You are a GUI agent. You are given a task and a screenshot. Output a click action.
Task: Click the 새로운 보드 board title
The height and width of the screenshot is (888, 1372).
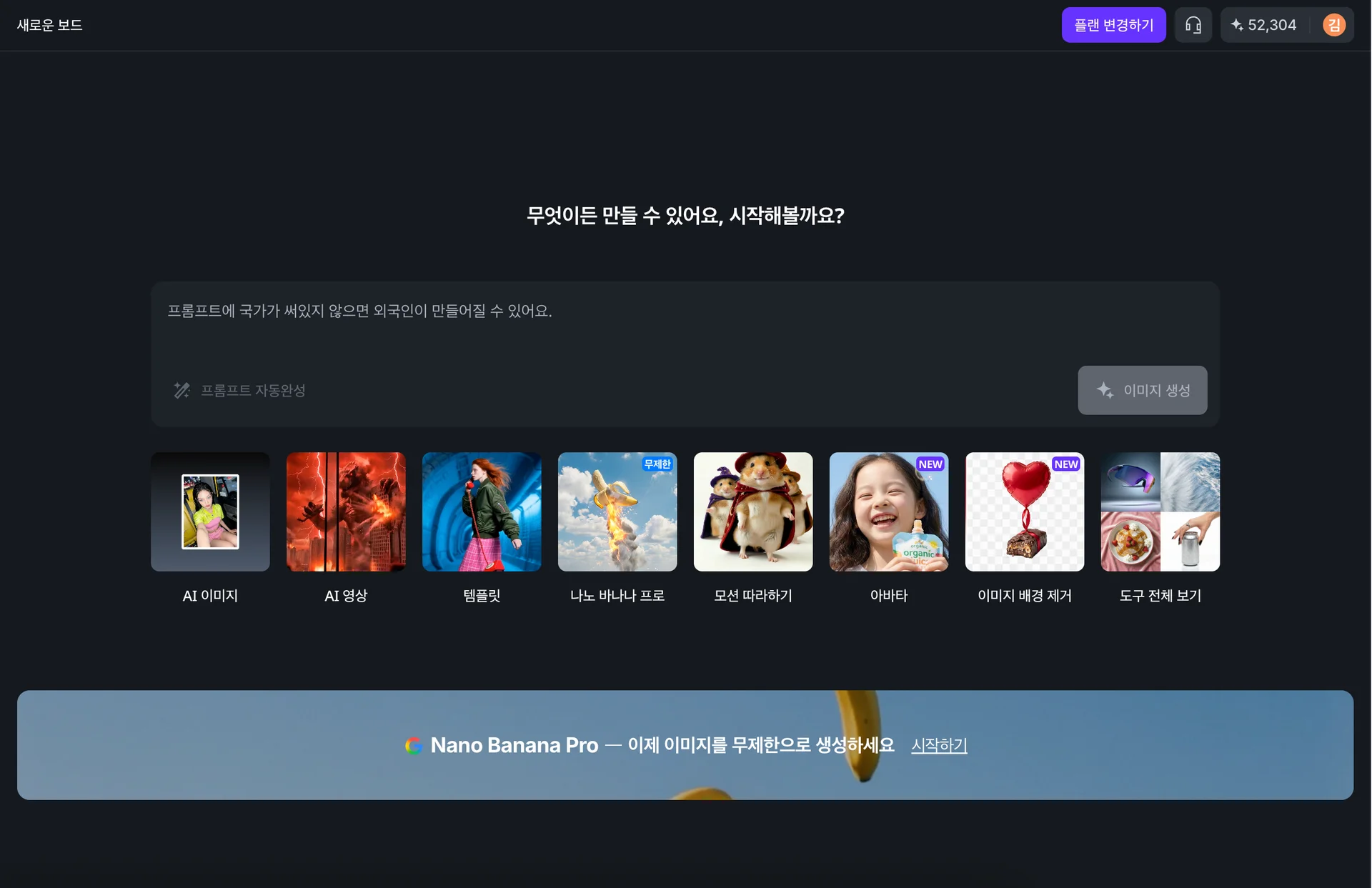[50, 25]
